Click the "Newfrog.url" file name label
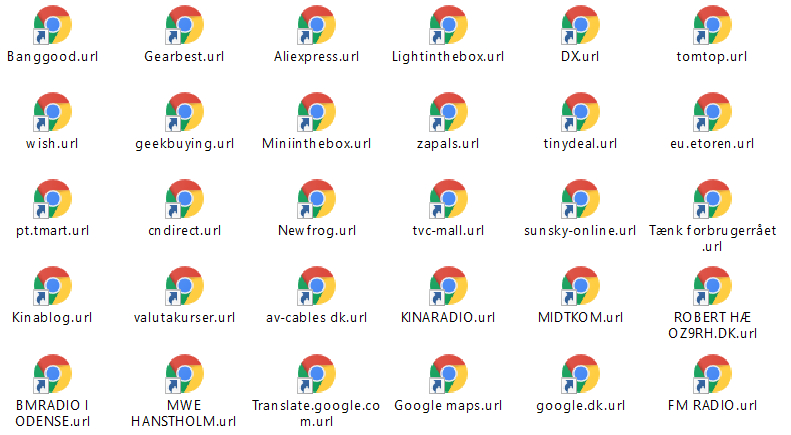 click(x=316, y=230)
